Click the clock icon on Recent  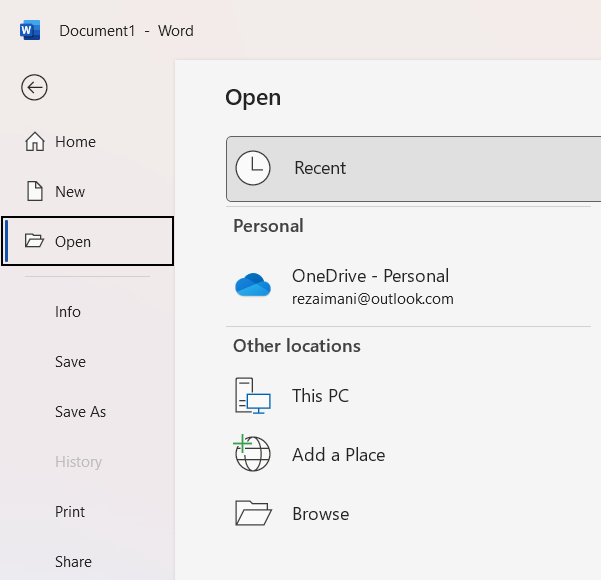[x=253, y=168]
